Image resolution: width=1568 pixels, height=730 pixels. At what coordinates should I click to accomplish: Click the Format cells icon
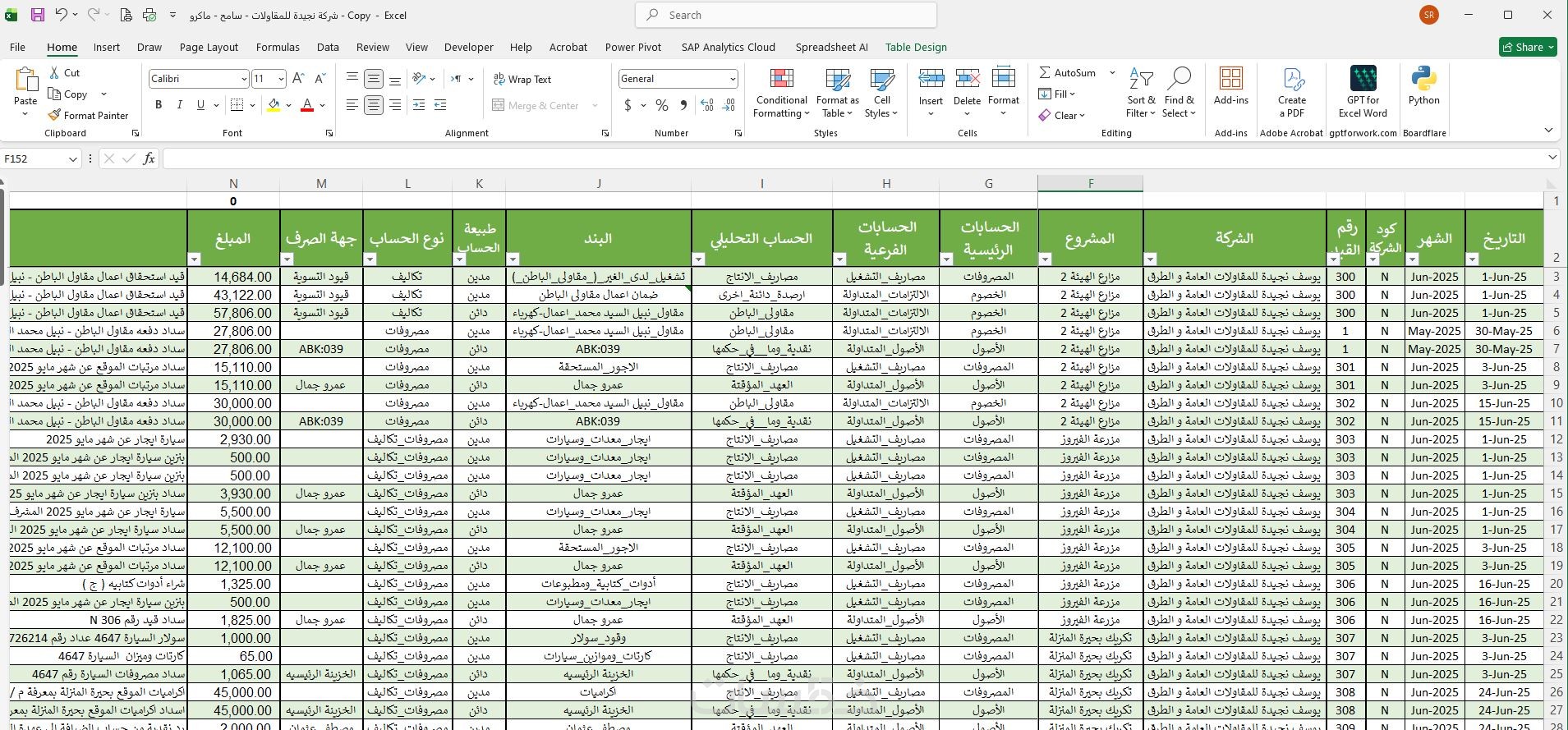(x=1004, y=79)
